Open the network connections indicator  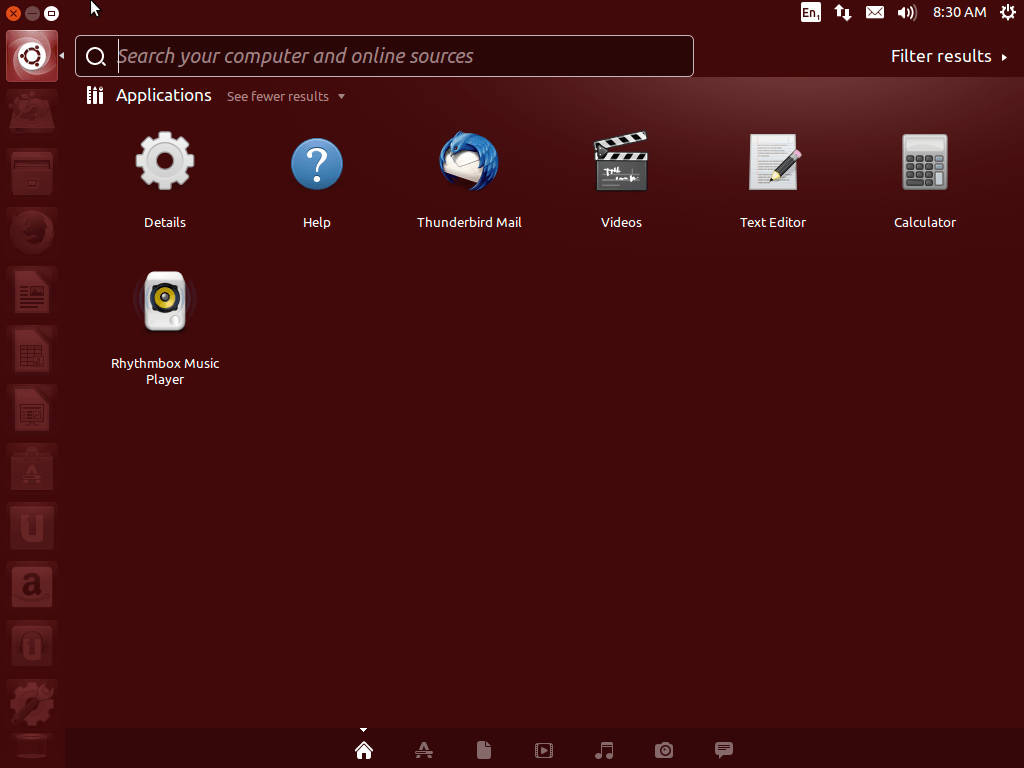[842, 12]
